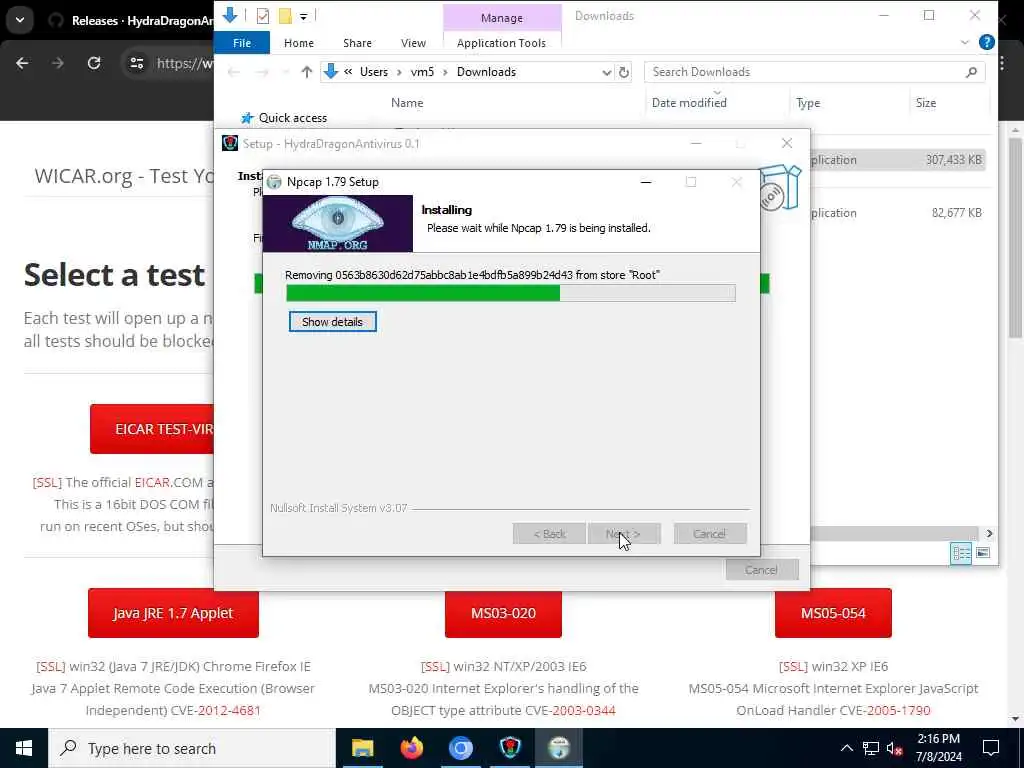This screenshot has height=768, width=1024.
Task: Switch Explorer to large icons view
Action: pyautogui.click(x=983, y=554)
